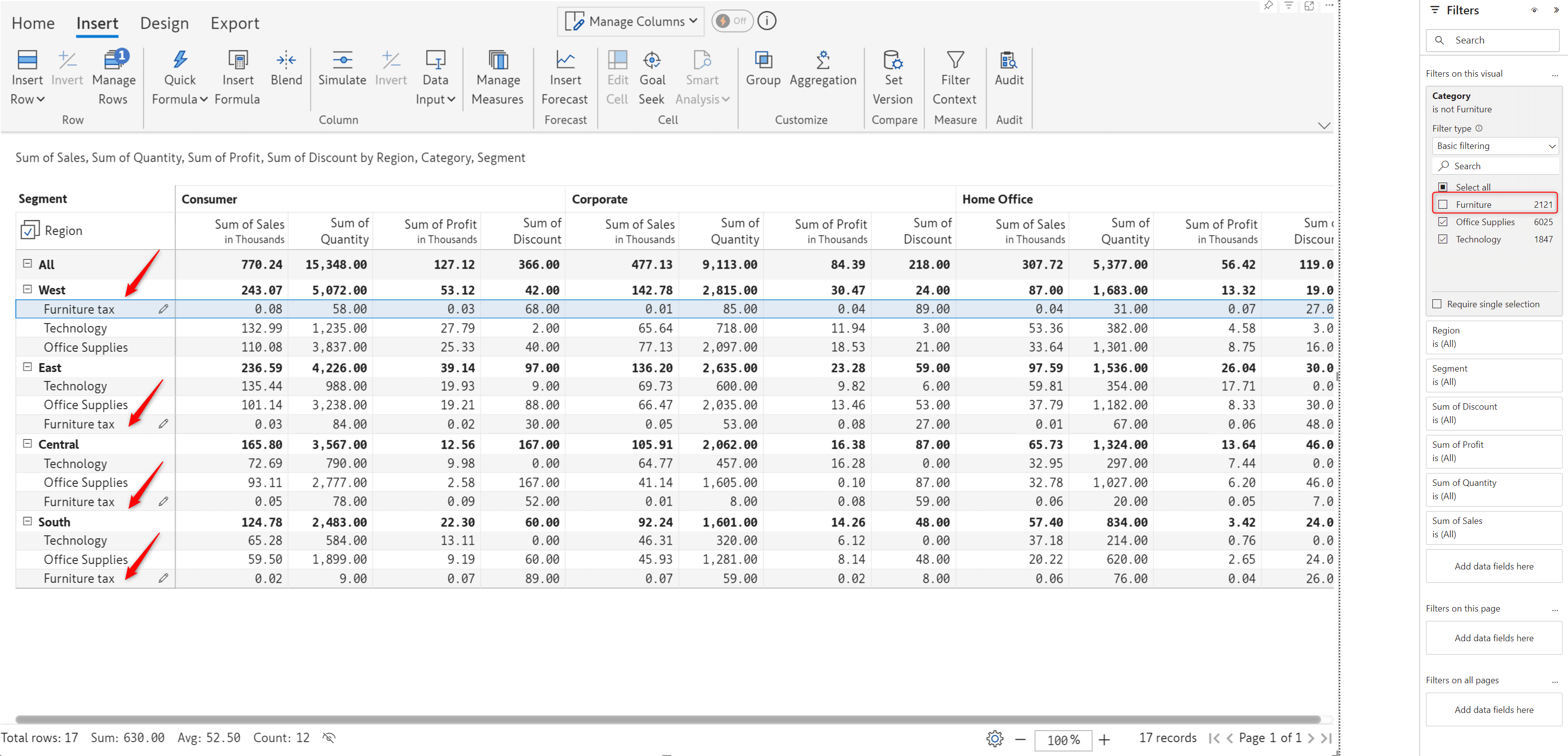Toggle the Region header checkbox
This screenshot has width=1568, height=756.
click(x=30, y=231)
